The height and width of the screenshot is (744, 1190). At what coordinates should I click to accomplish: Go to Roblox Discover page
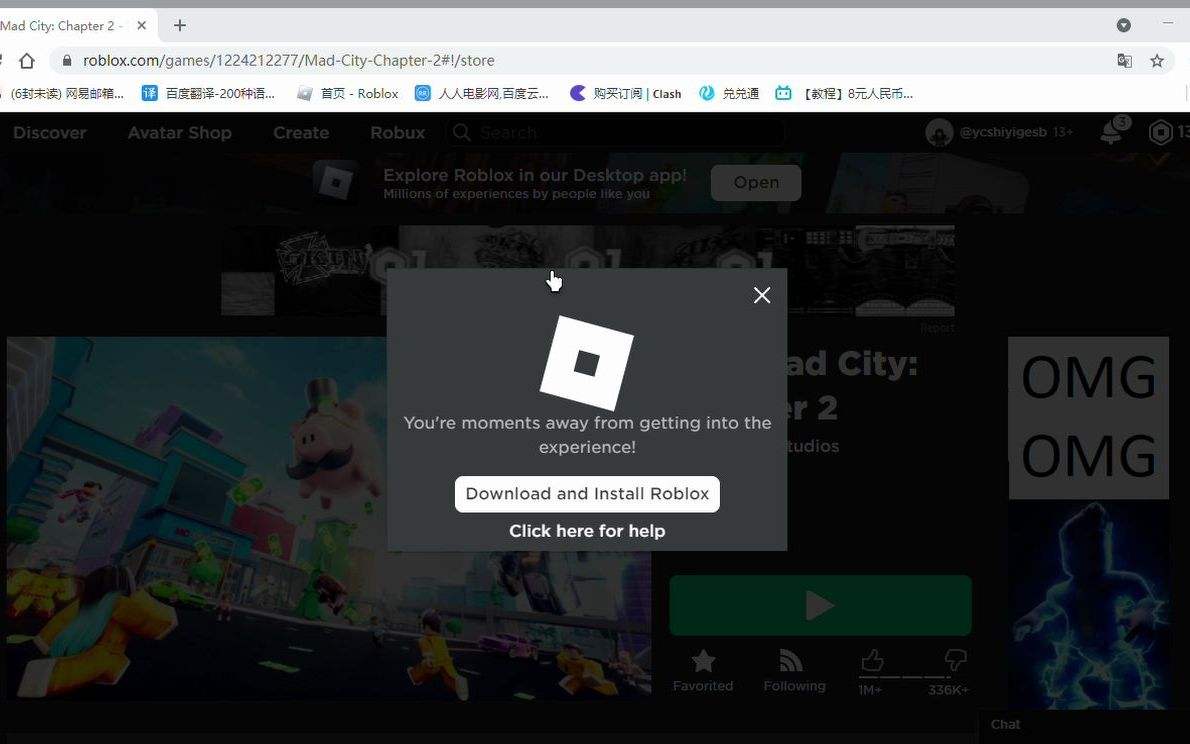click(x=49, y=133)
